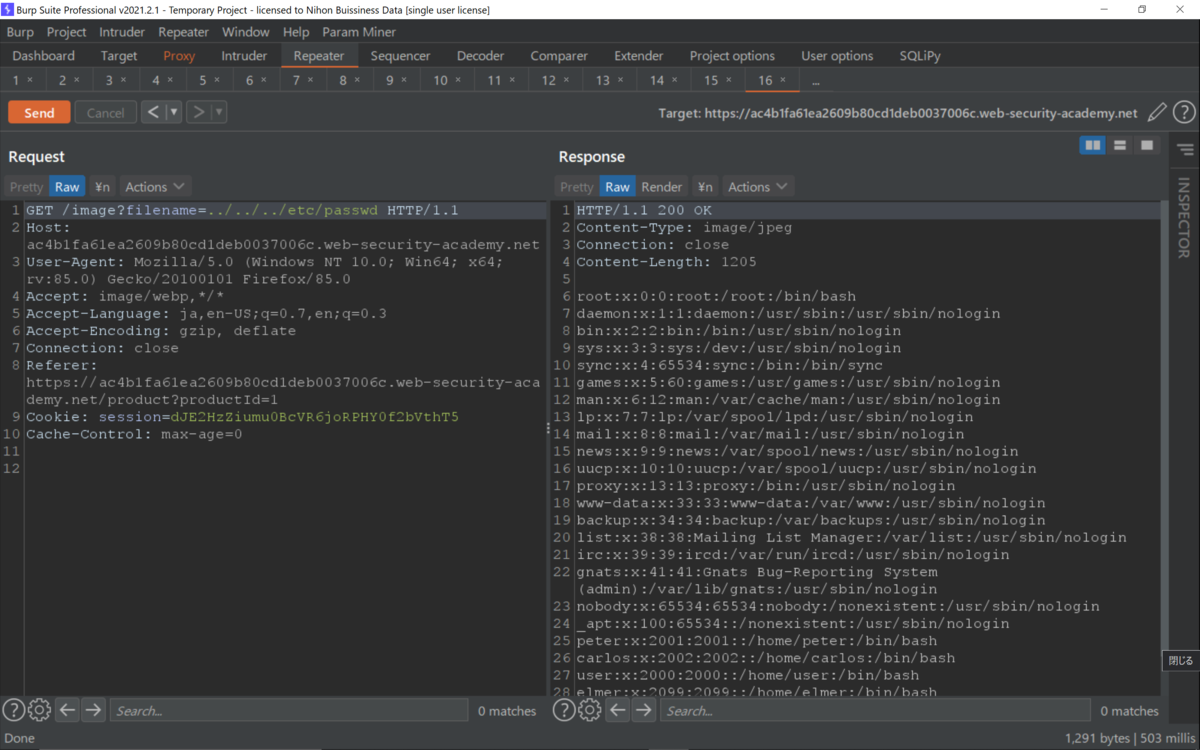
Task: Select top-bottom layout view
Action: (1120, 146)
